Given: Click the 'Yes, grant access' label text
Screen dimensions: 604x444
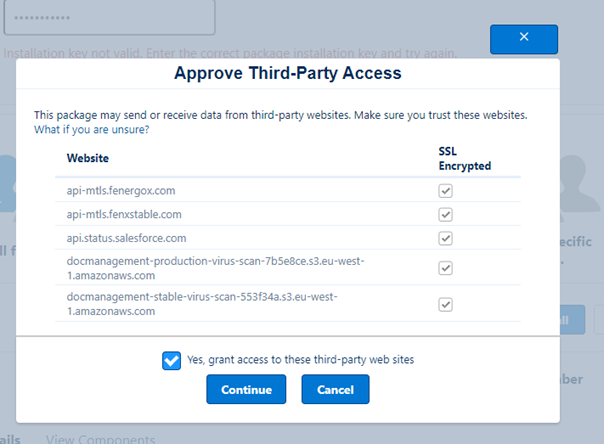Looking at the screenshot, I should (300, 360).
